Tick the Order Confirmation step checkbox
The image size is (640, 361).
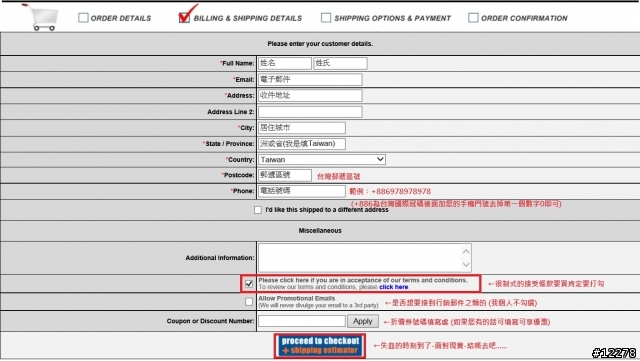click(473, 18)
